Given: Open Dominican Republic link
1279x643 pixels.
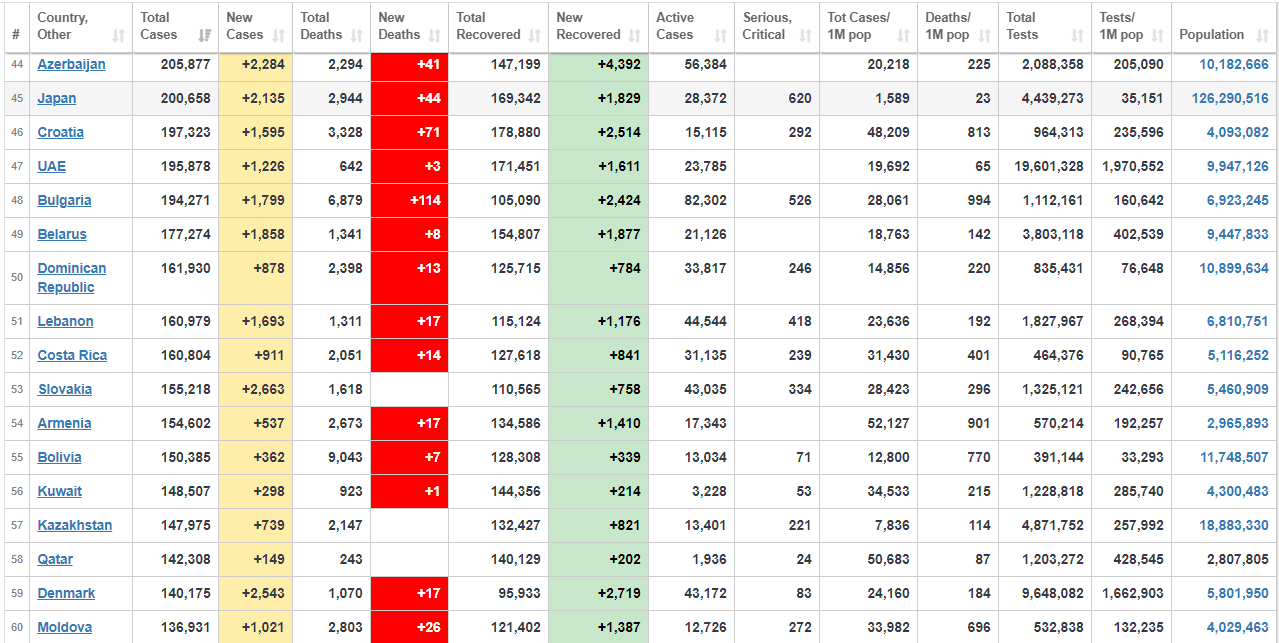Looking at the screenshot, I should point(72,277).
